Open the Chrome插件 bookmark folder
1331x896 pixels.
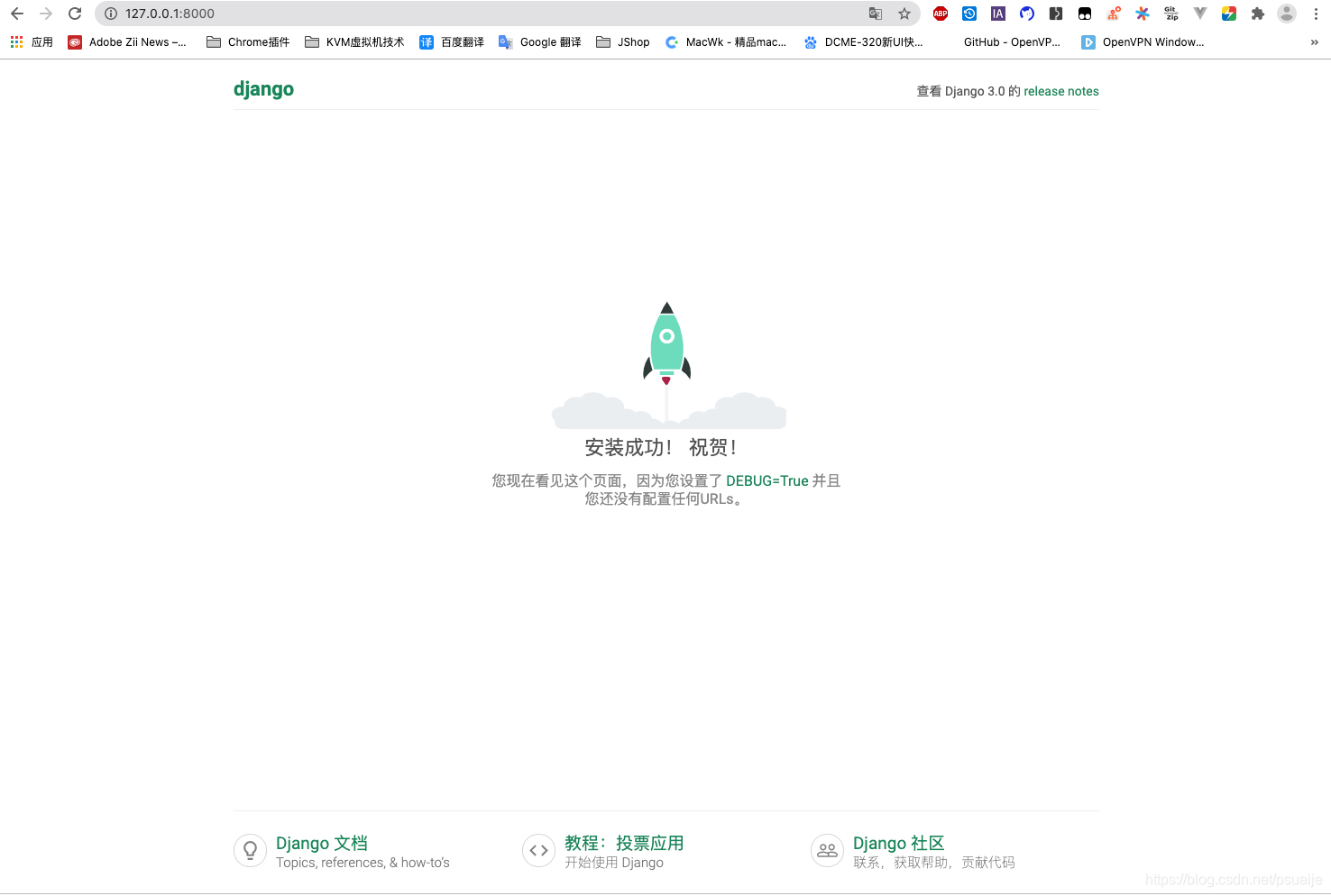point(248,42)
